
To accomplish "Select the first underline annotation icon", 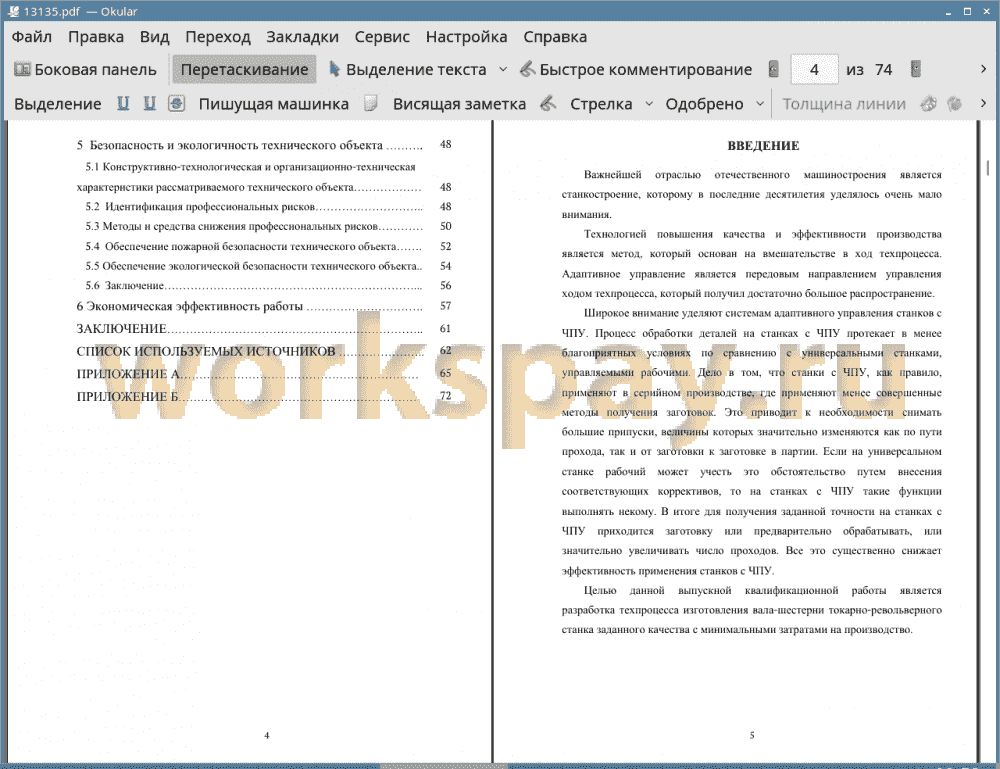I will 123,103.
